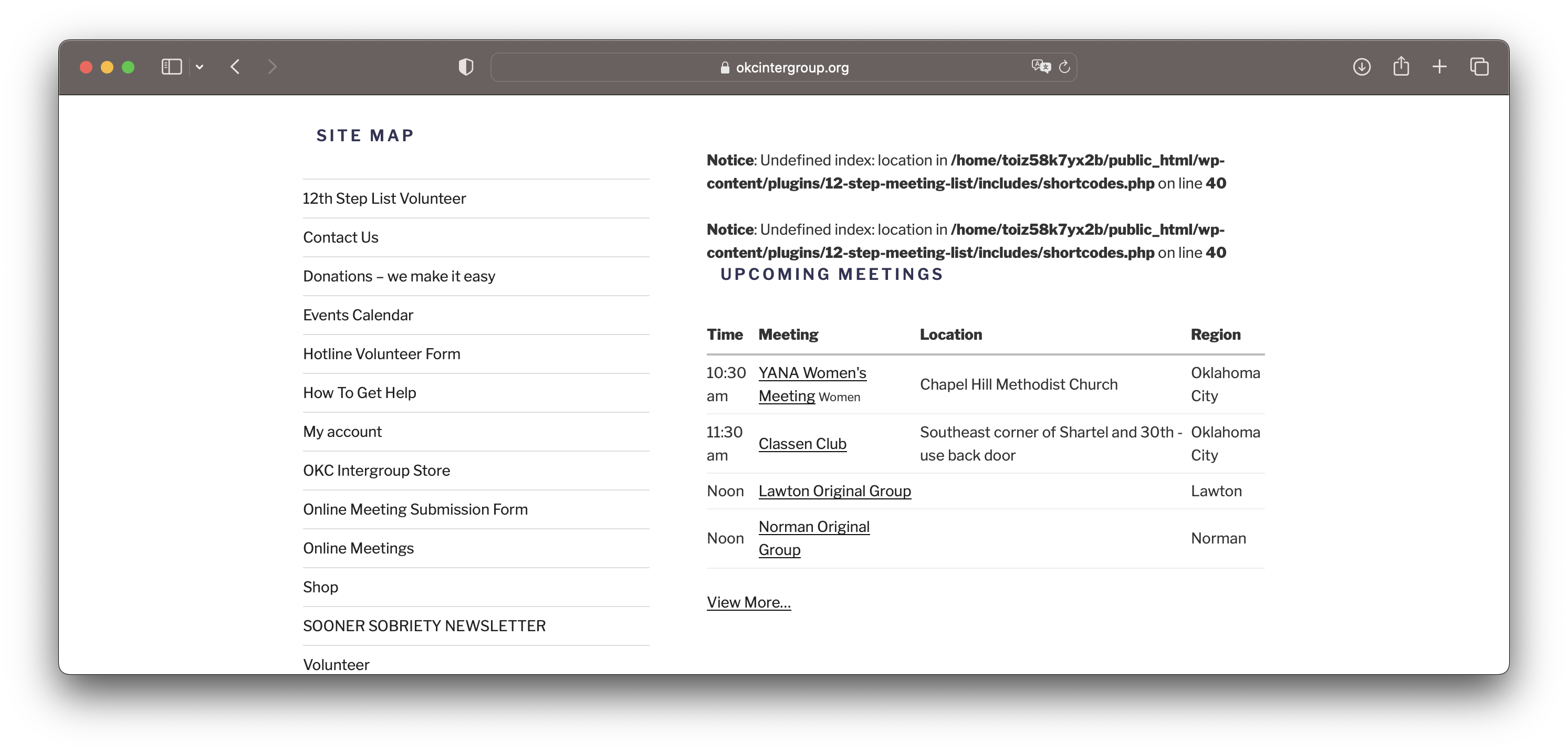This screenshot has height=752, width=1568.
Task: Click the forward navigation arrow
Action: pyautogui.click(x=272, y=67)
